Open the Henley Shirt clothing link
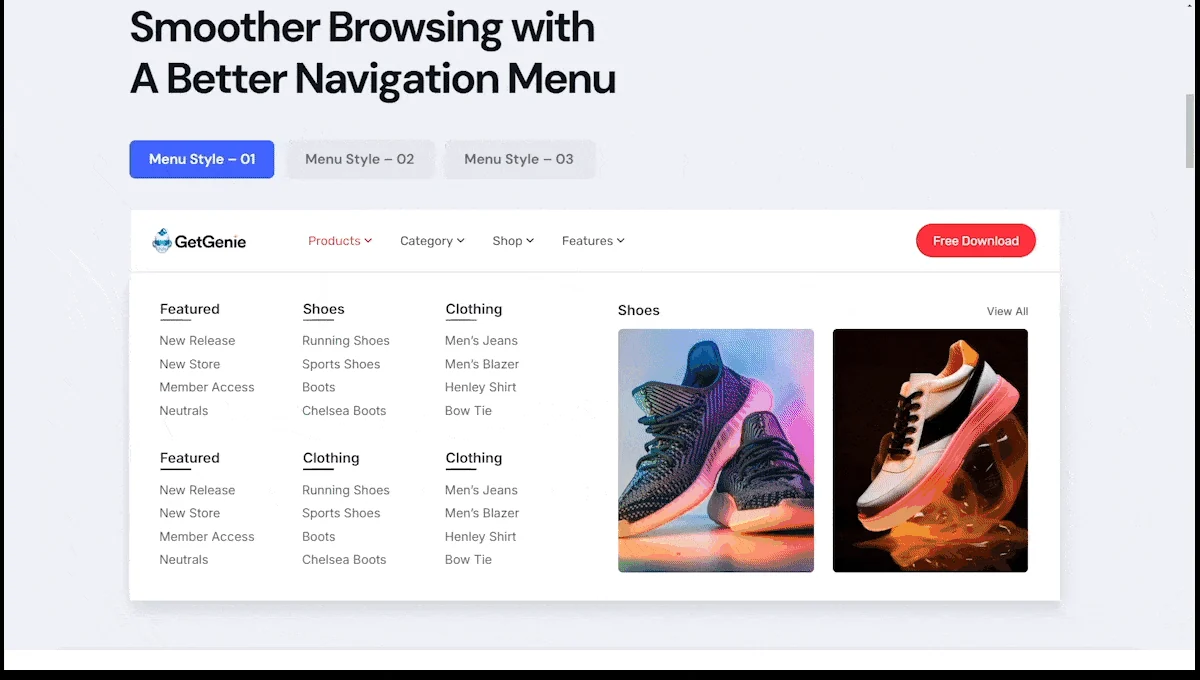The width and height of the screenshot is (1200, 680). (x=480, y=387)
